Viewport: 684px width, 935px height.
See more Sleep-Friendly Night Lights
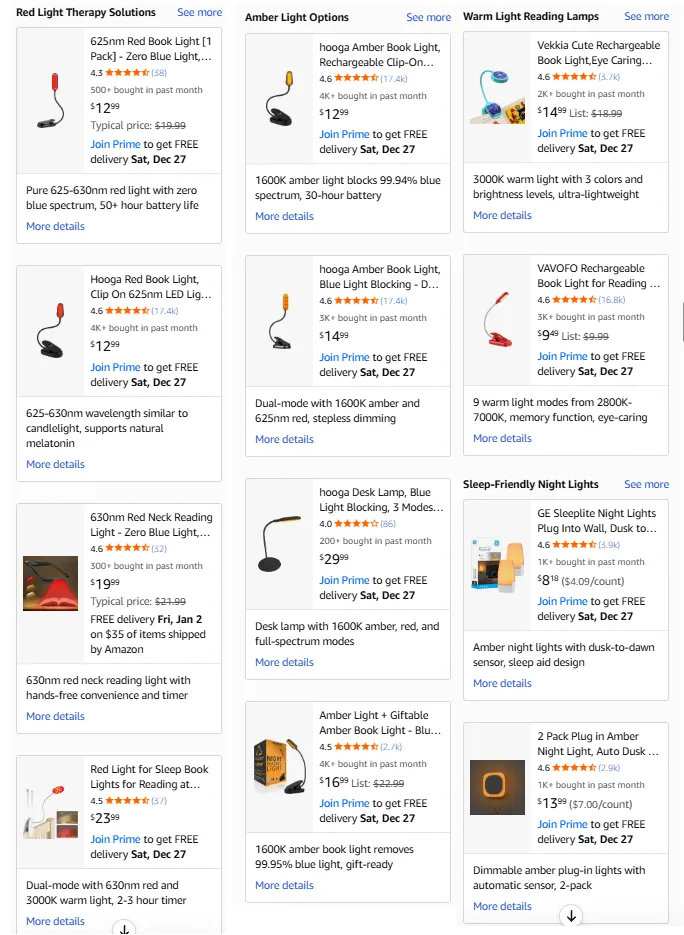[647, 485]
